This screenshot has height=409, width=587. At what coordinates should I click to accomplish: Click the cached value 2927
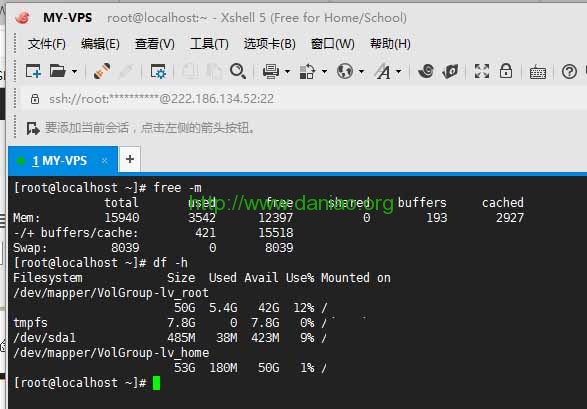point(510,218)
